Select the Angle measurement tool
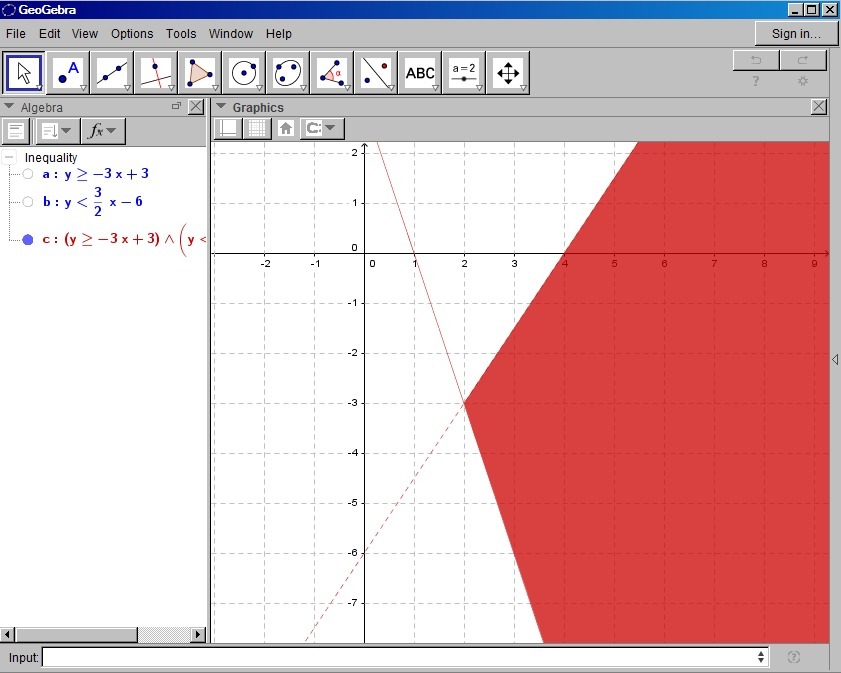Viewport: 841px width, 673px height. click(x=332, y=73)
